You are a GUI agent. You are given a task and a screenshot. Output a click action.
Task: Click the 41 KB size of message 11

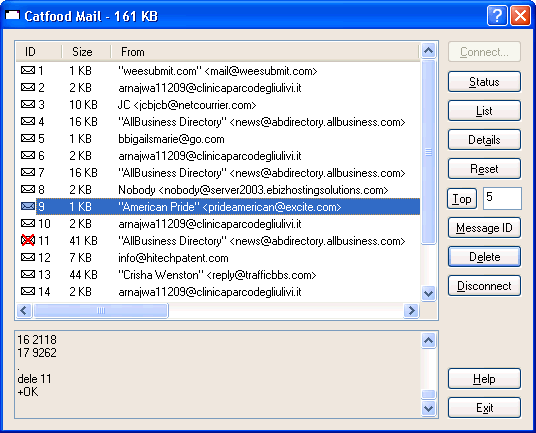click(x=83, y=241)
